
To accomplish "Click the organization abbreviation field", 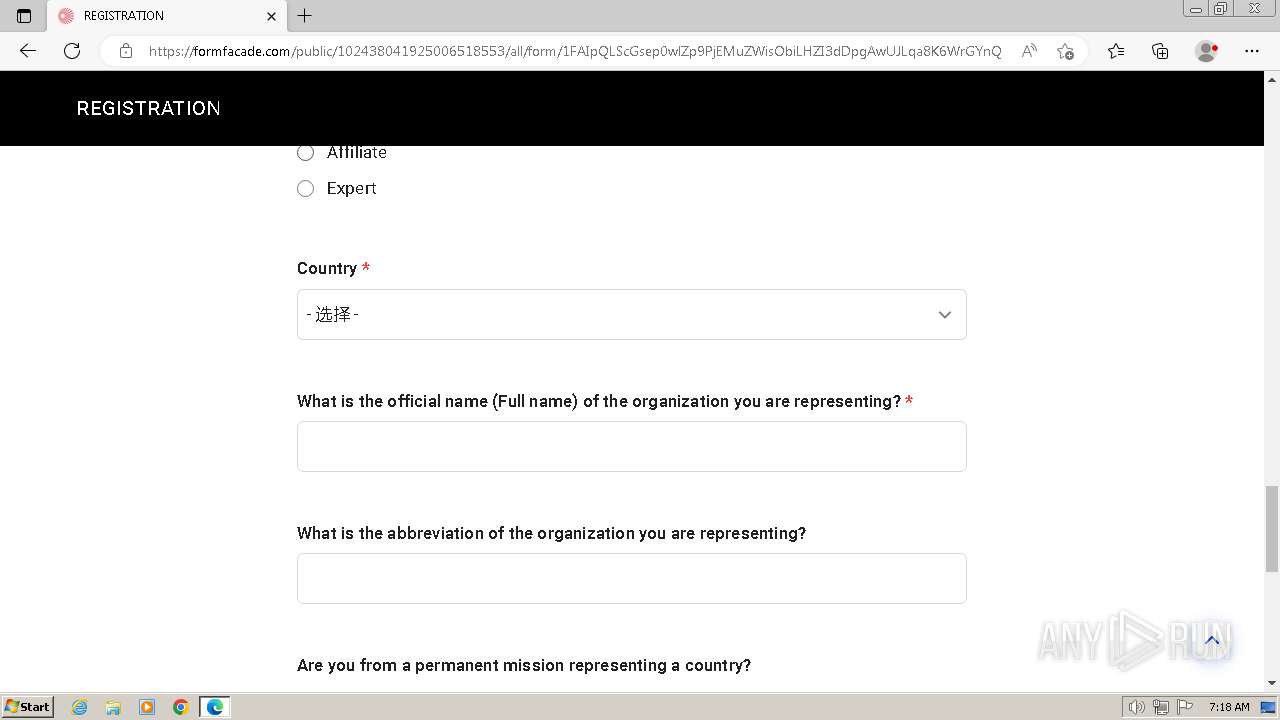I will (x=631, y=579).
